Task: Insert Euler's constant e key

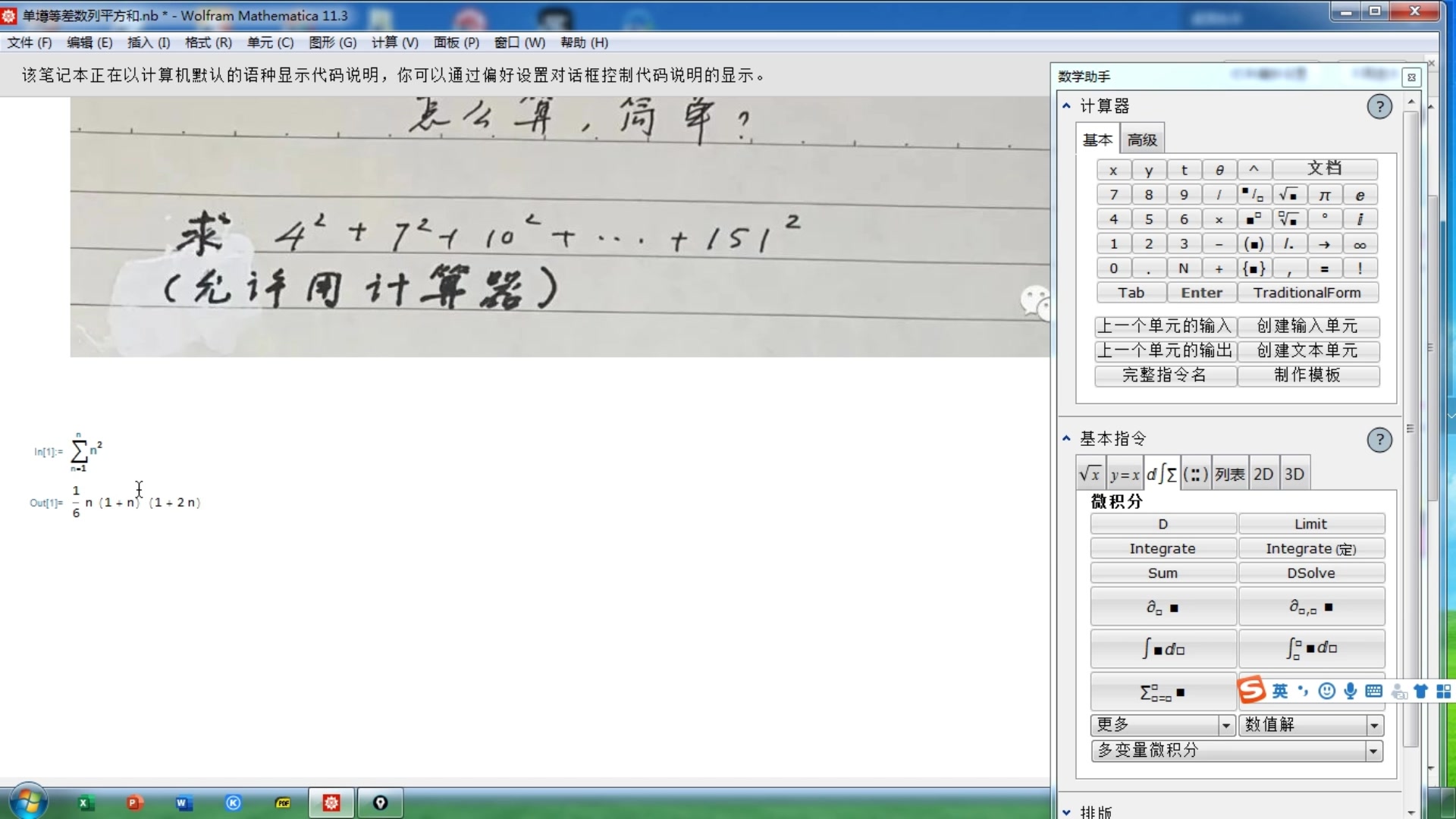Action: click(1360, 195)
